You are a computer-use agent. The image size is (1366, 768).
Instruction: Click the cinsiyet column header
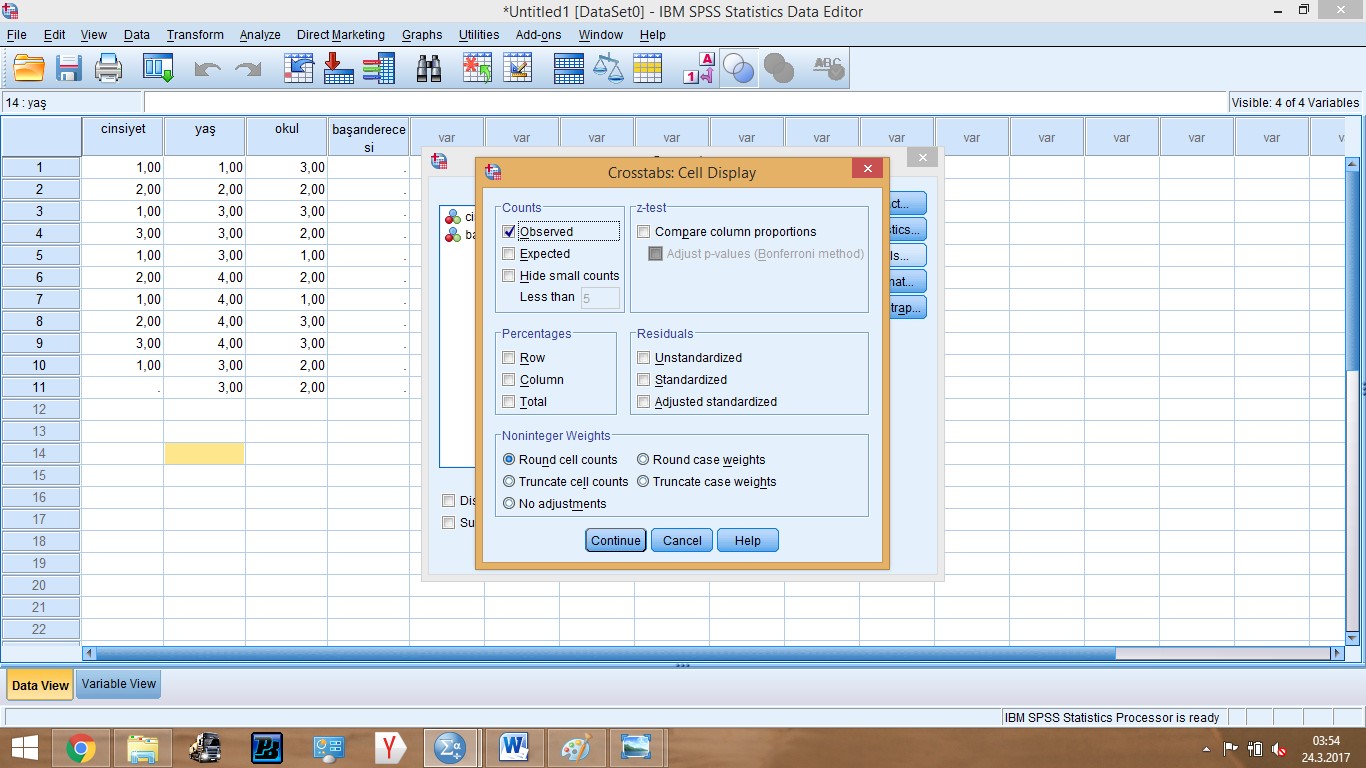tap(123, 137)
